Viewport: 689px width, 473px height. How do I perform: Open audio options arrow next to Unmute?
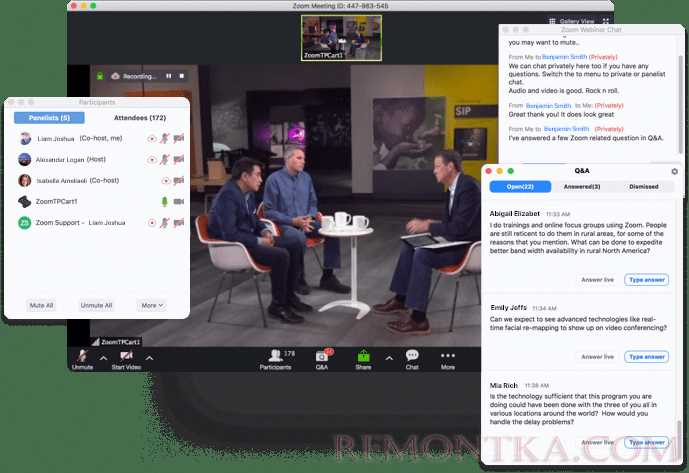pyautogui.click(x=103, y=358)
